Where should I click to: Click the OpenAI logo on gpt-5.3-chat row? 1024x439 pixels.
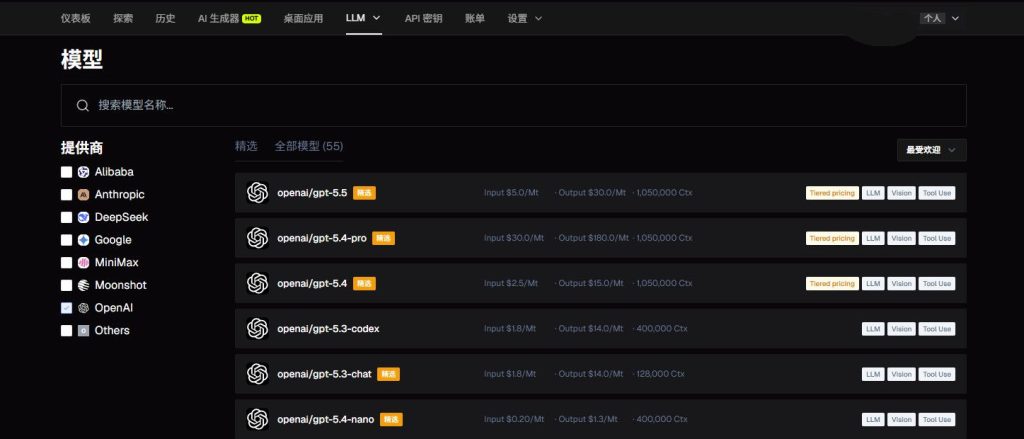(x=257, y=374)
